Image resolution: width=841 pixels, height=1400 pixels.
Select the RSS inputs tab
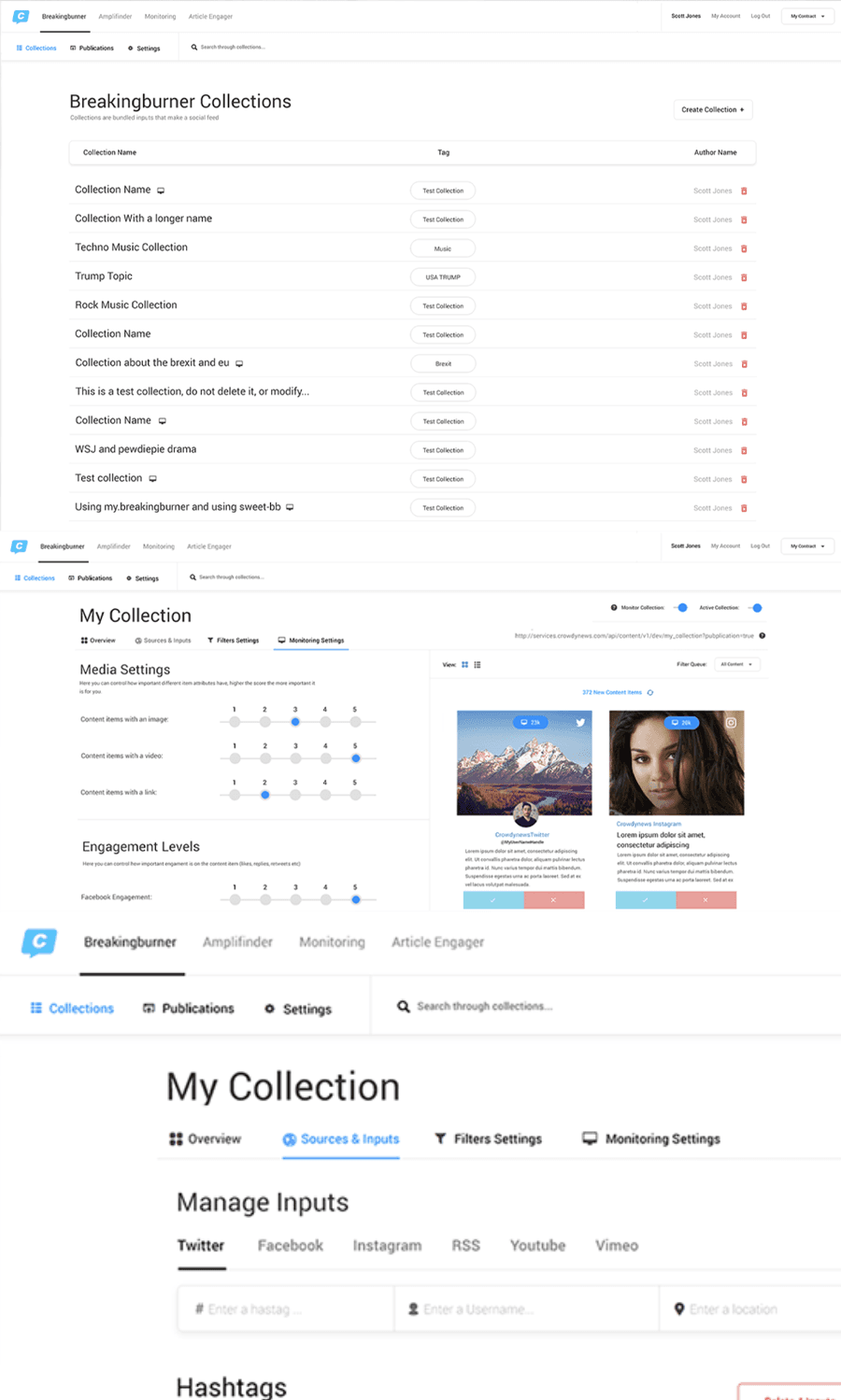(x=465, y=1246)
